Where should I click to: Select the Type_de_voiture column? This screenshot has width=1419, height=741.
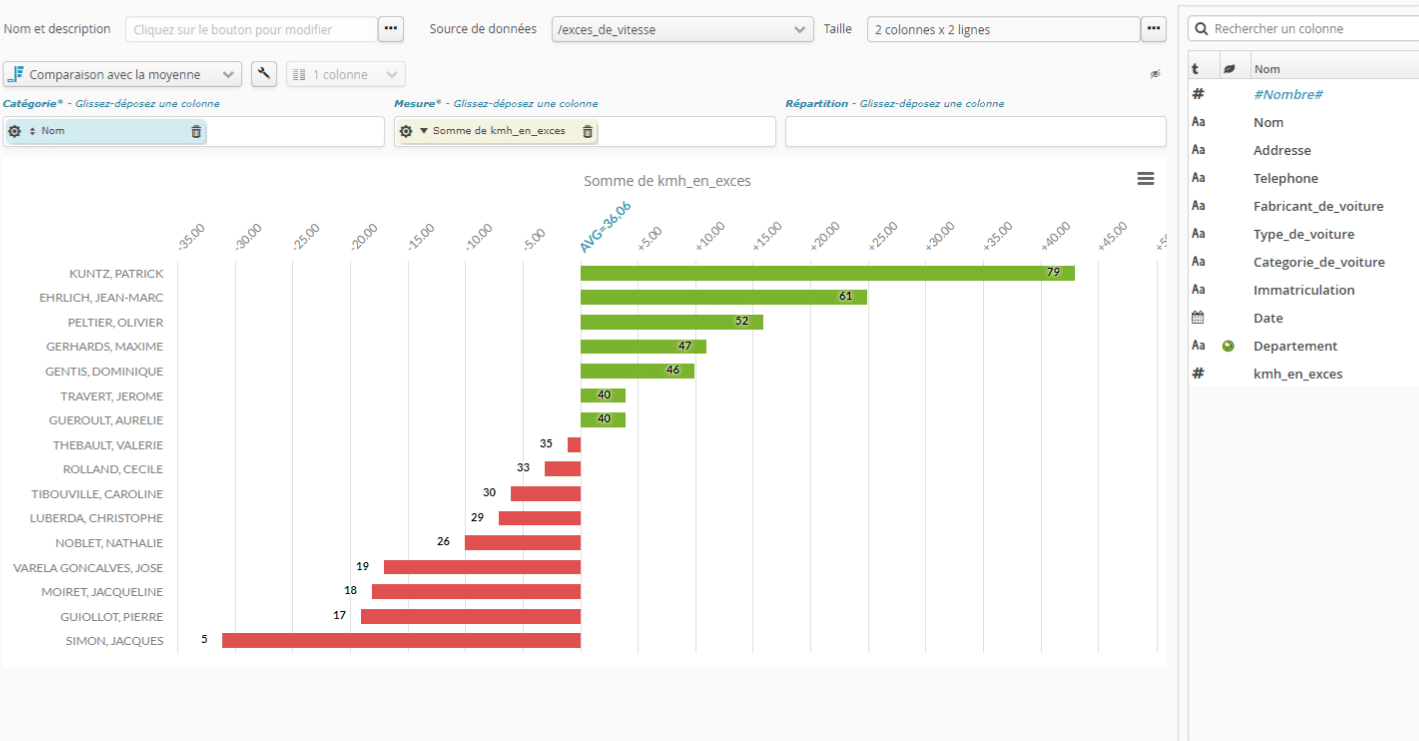click(1304, 234)
